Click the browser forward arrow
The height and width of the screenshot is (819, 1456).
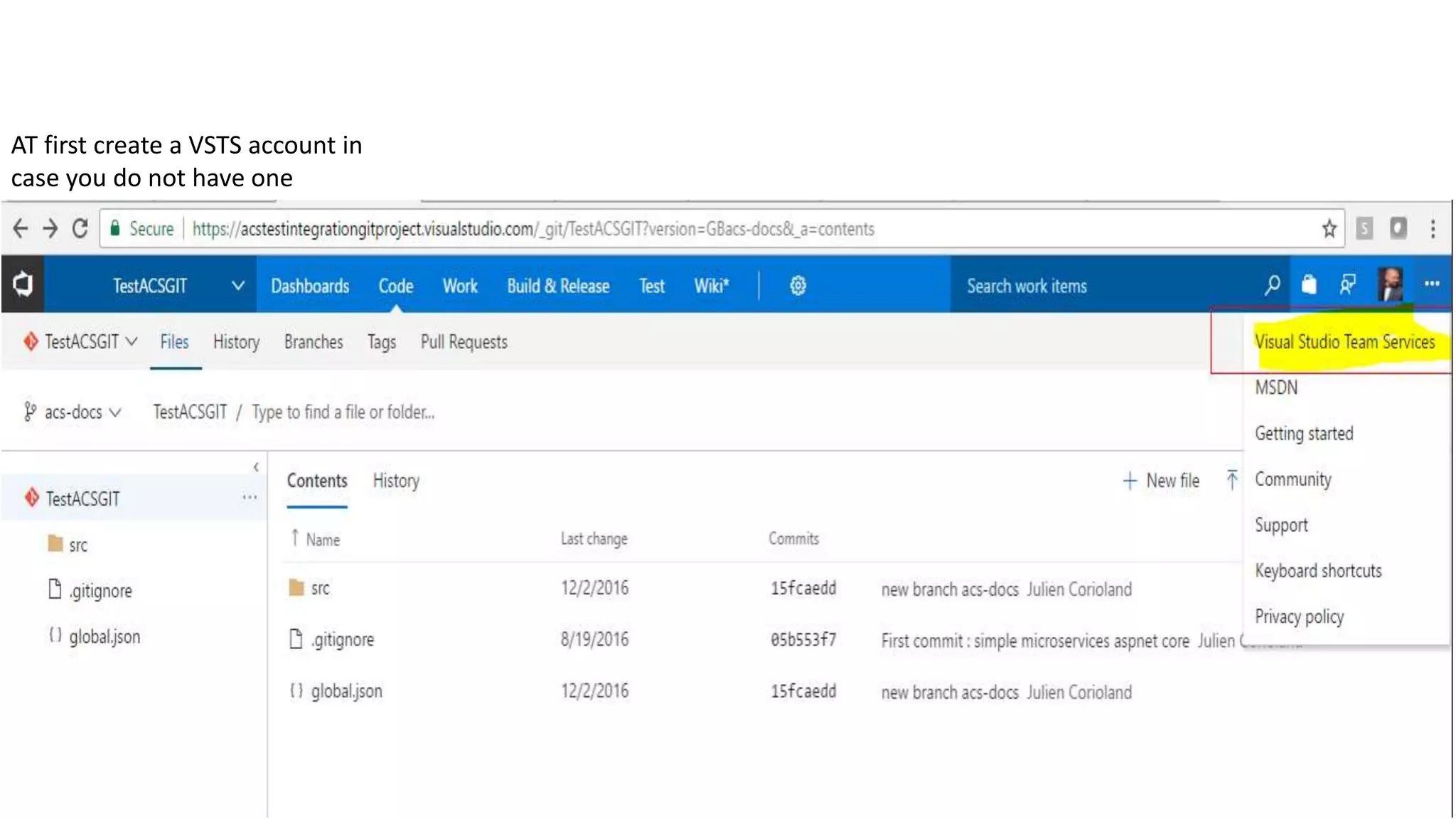coord(50,229)
